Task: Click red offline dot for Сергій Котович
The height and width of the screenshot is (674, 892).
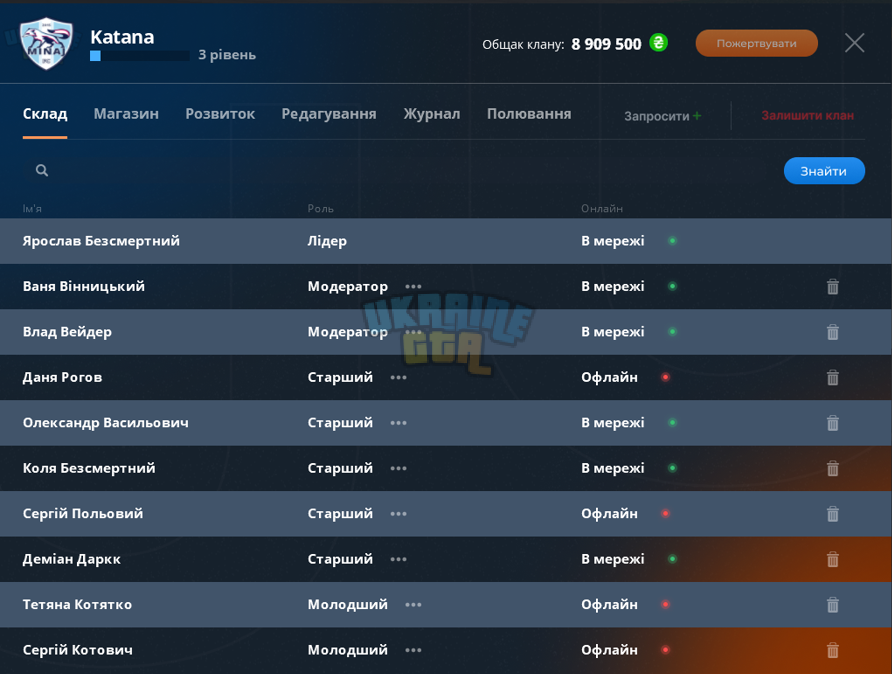Action: tap(665, 650)
